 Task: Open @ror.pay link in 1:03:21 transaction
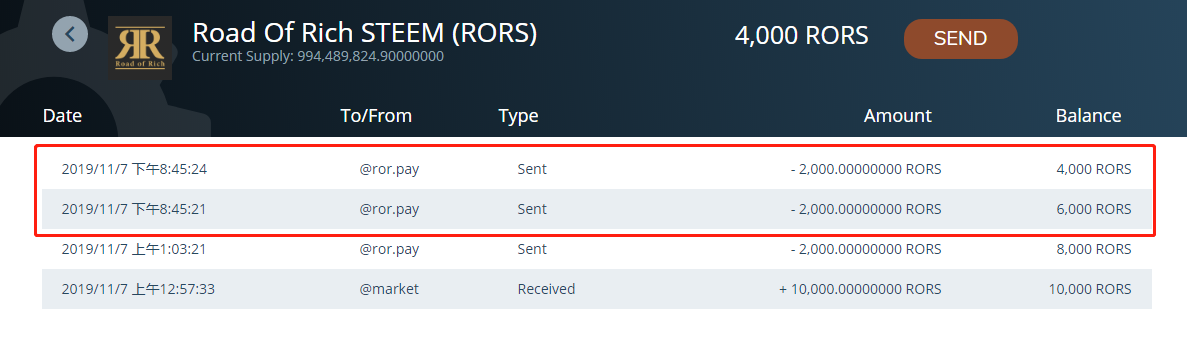click(x=389, y=249)
